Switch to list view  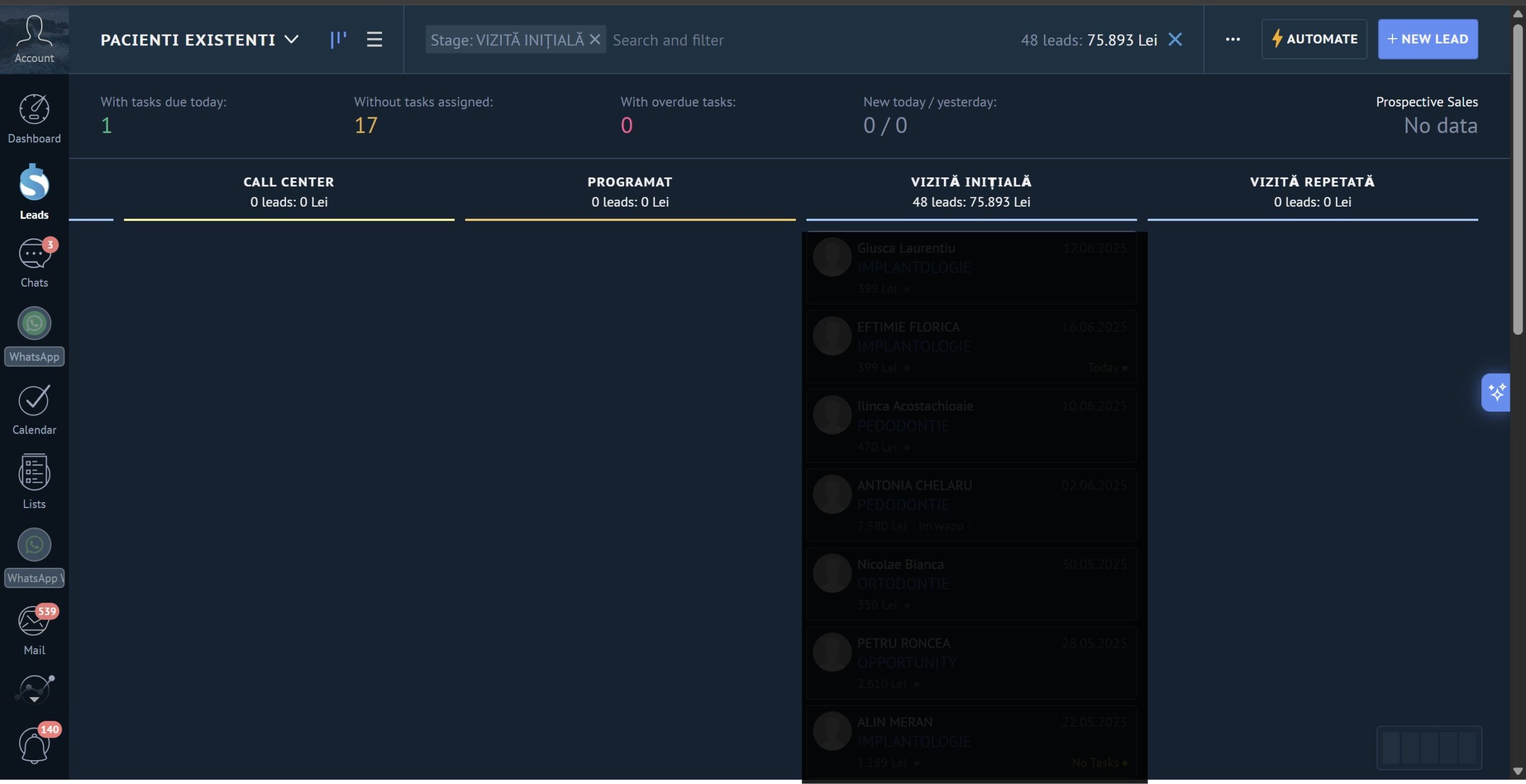pos(374,39)
